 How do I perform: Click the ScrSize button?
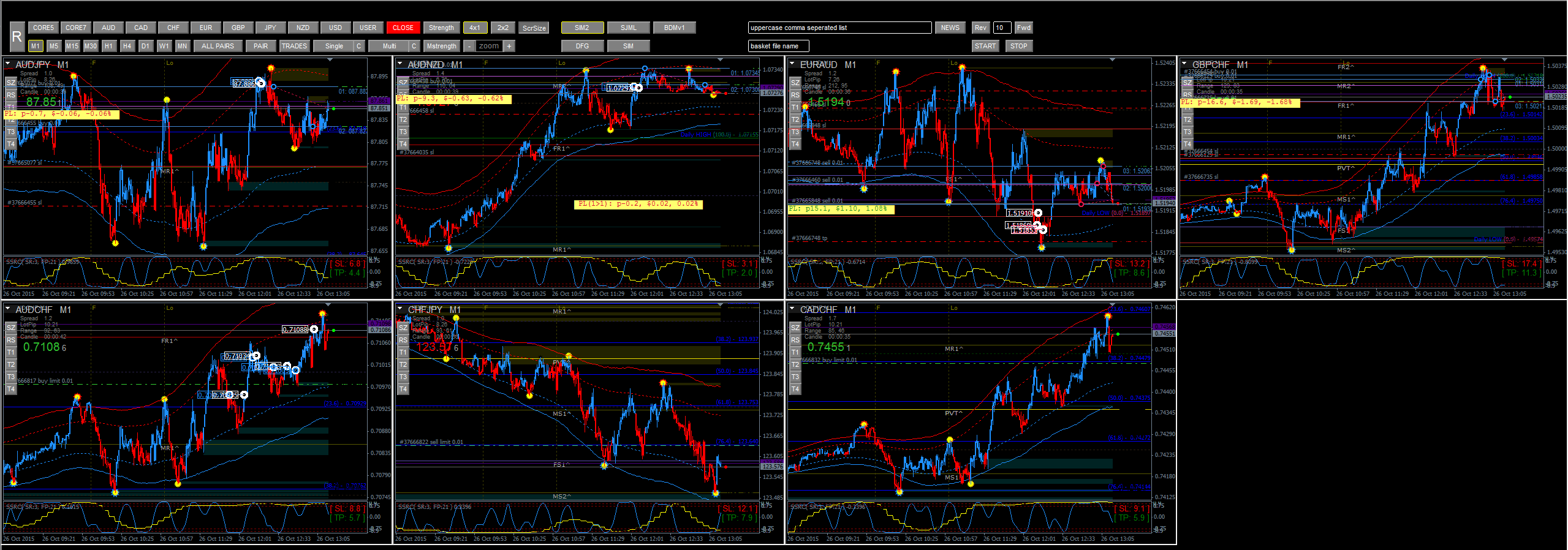(x=534, y=28)
